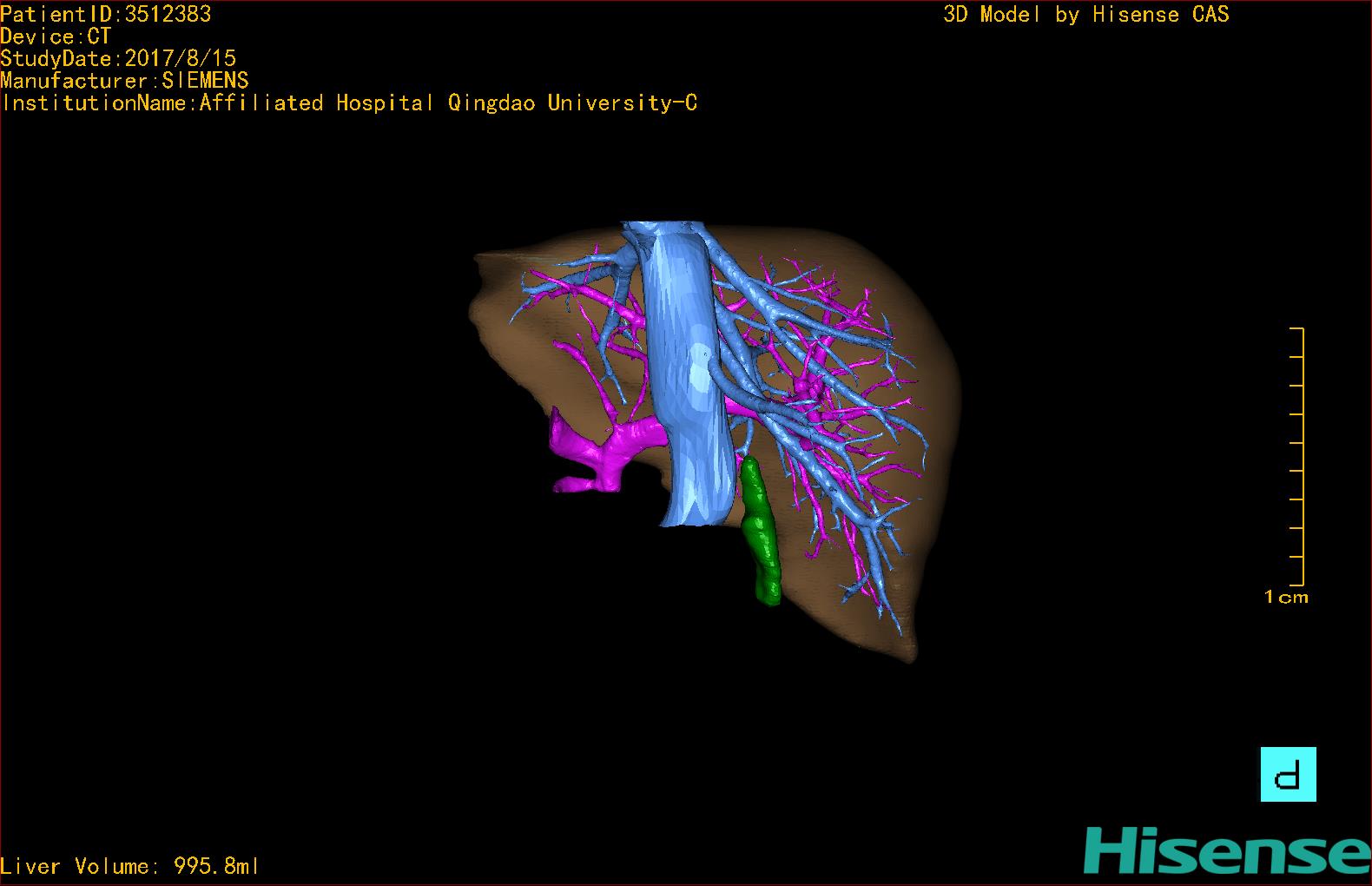
Task: Select the green gallbladder structure
Action: pos(761,532)
